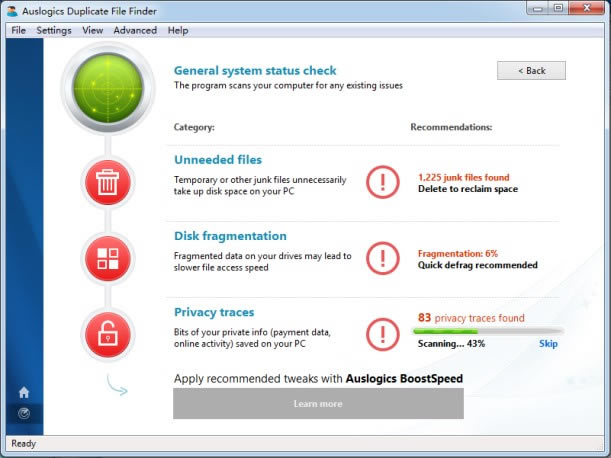The height and width of the screenshot is (458, 611).
Task: Open the View menu
Action: click(x=92, y=30)
